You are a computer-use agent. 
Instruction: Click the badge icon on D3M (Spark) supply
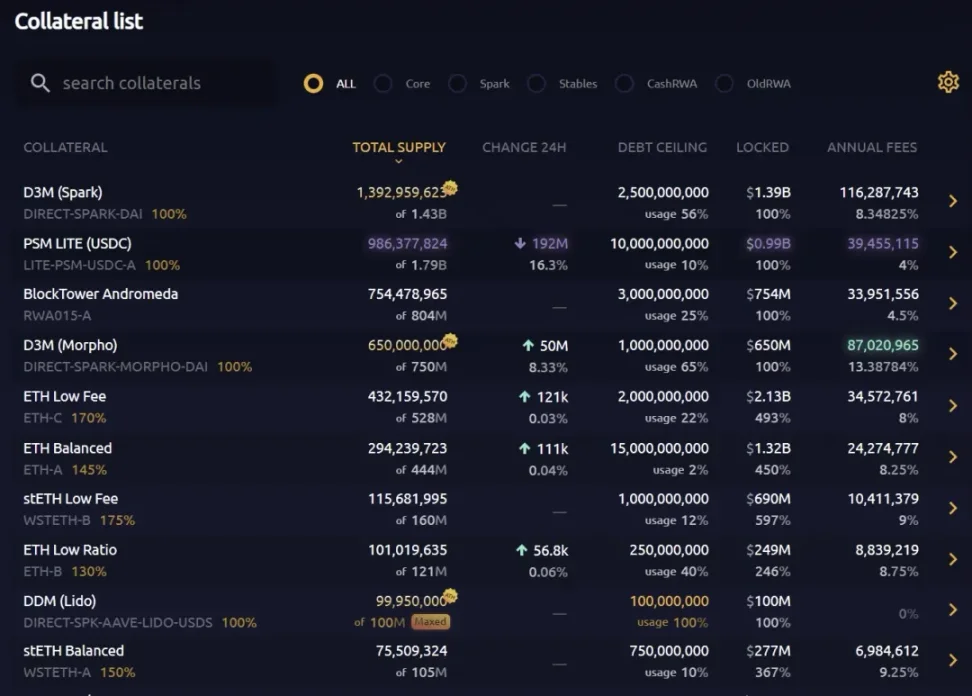click(451, 187)
